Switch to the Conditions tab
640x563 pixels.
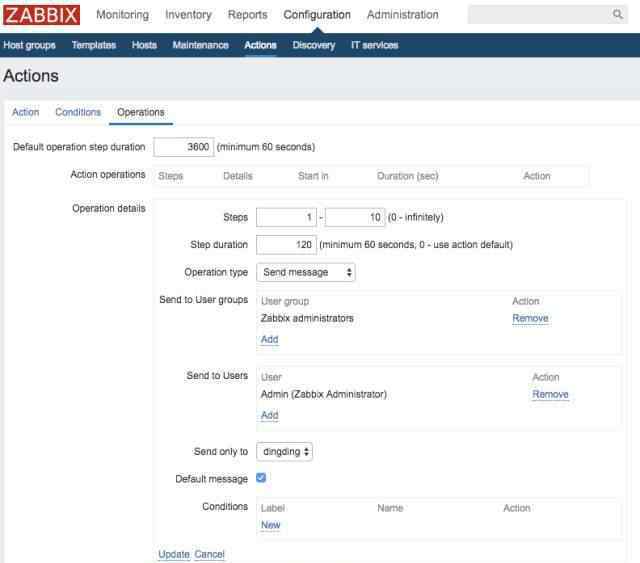click(x=78, y=112)
